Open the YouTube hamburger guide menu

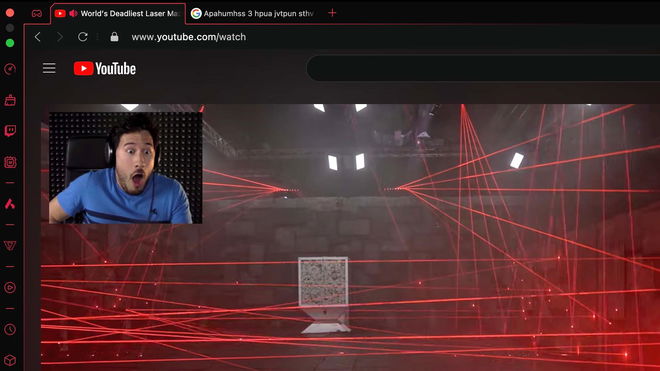click(x=49, y=68)
